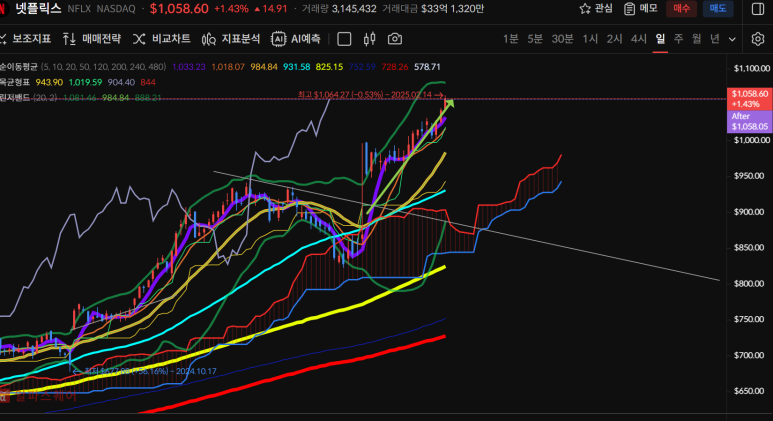This screenshot has height=421, width=773.
Task: Open 비교차트 compare chart tool
Action: pyautogui.click(x=162, y=38)
